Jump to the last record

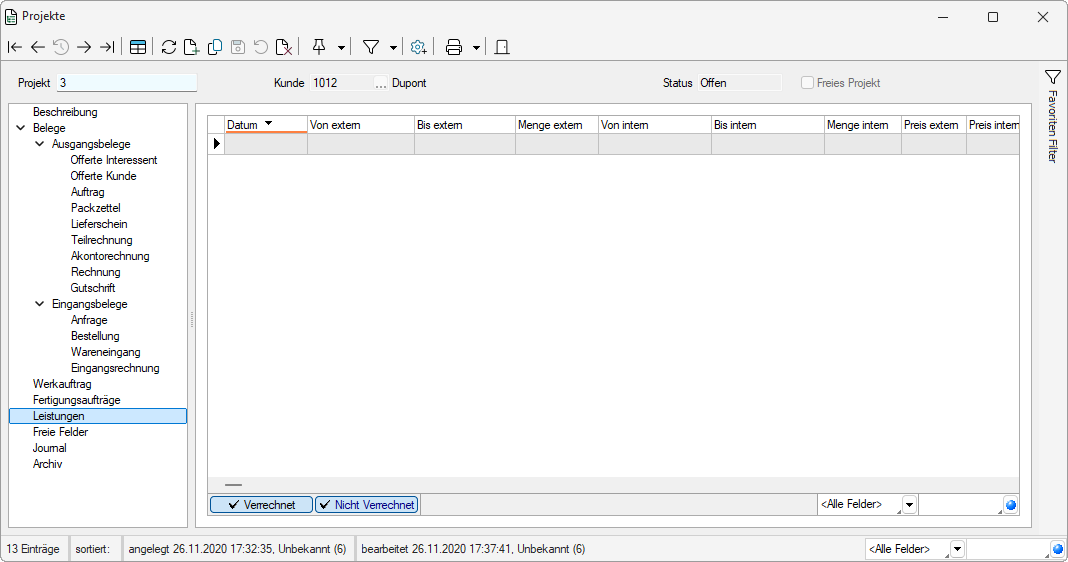point(107,47)
